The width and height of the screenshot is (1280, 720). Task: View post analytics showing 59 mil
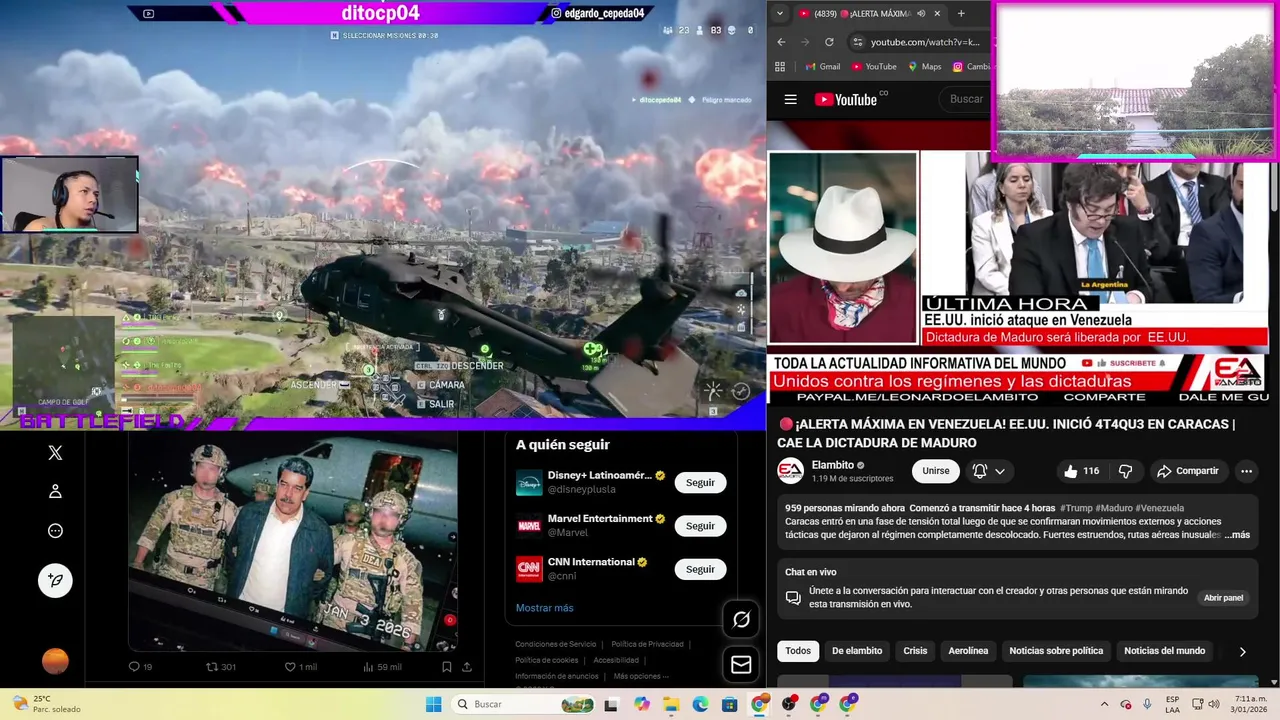382,667
